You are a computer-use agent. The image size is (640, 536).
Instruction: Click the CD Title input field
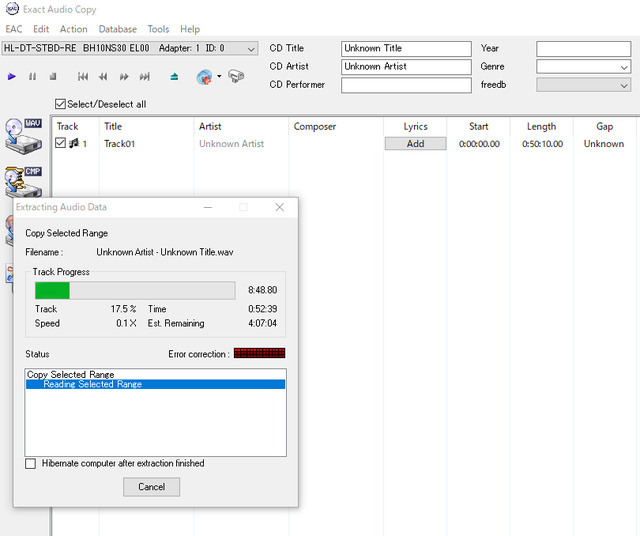pyautogui.click(x=406, y=49)
